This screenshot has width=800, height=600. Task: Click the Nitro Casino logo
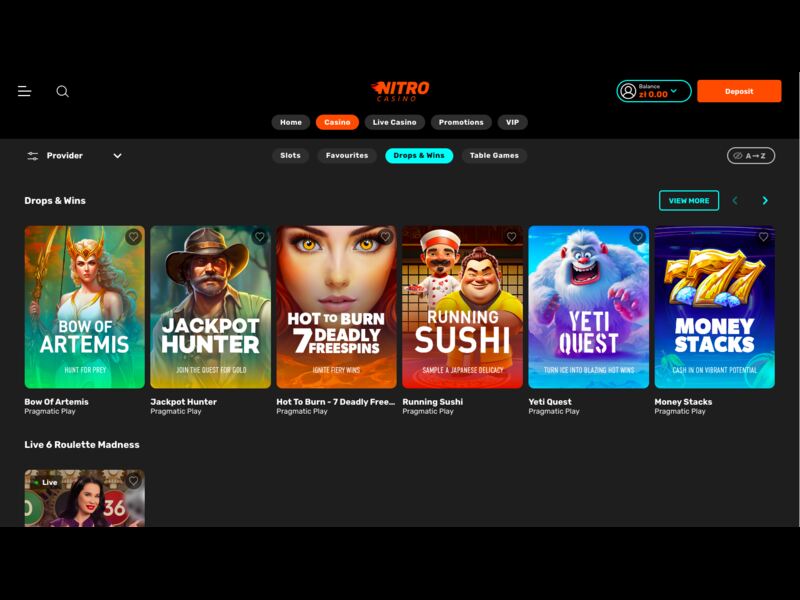point(400,91)
